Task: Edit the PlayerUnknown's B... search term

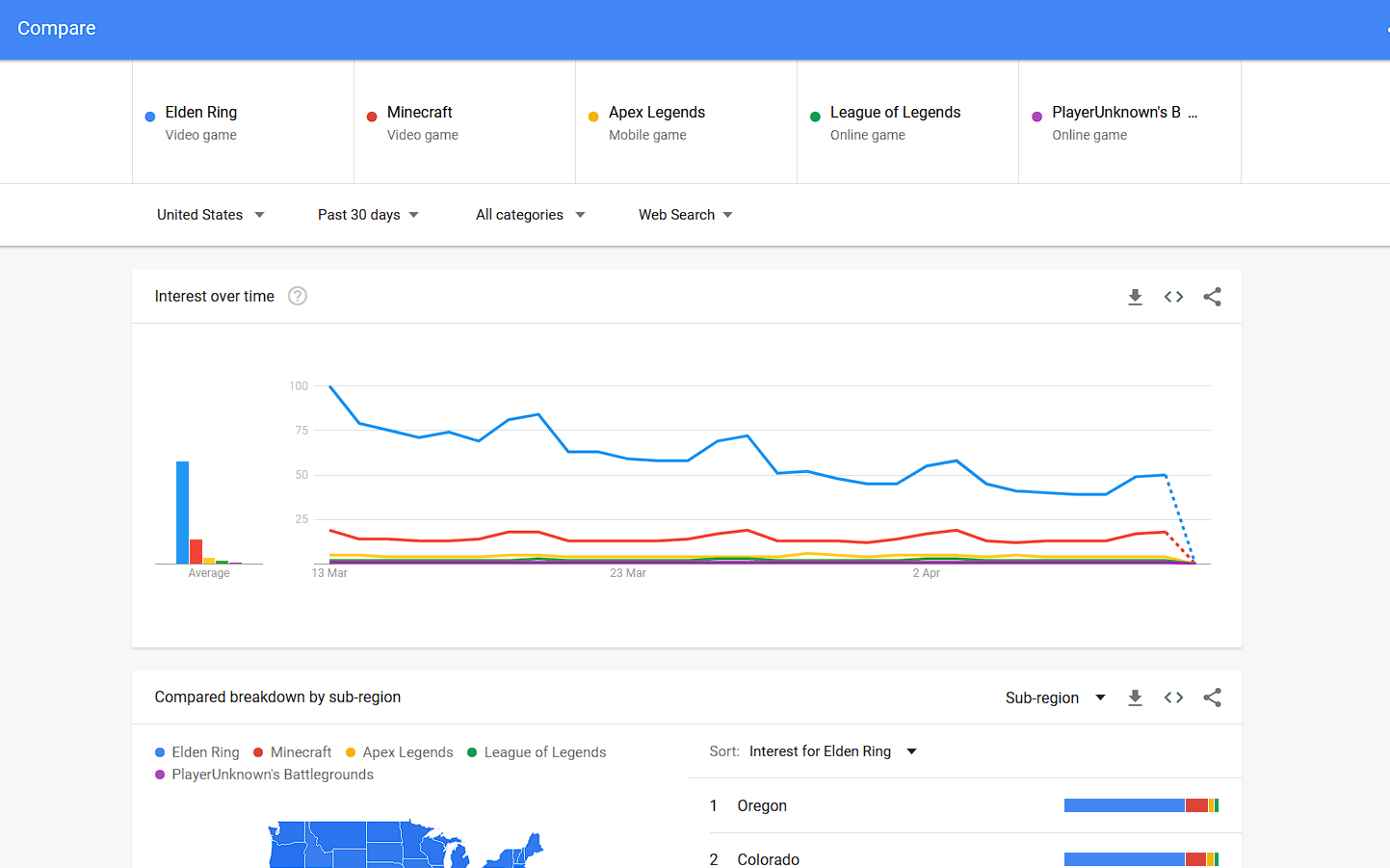Action: (1129, 122)
